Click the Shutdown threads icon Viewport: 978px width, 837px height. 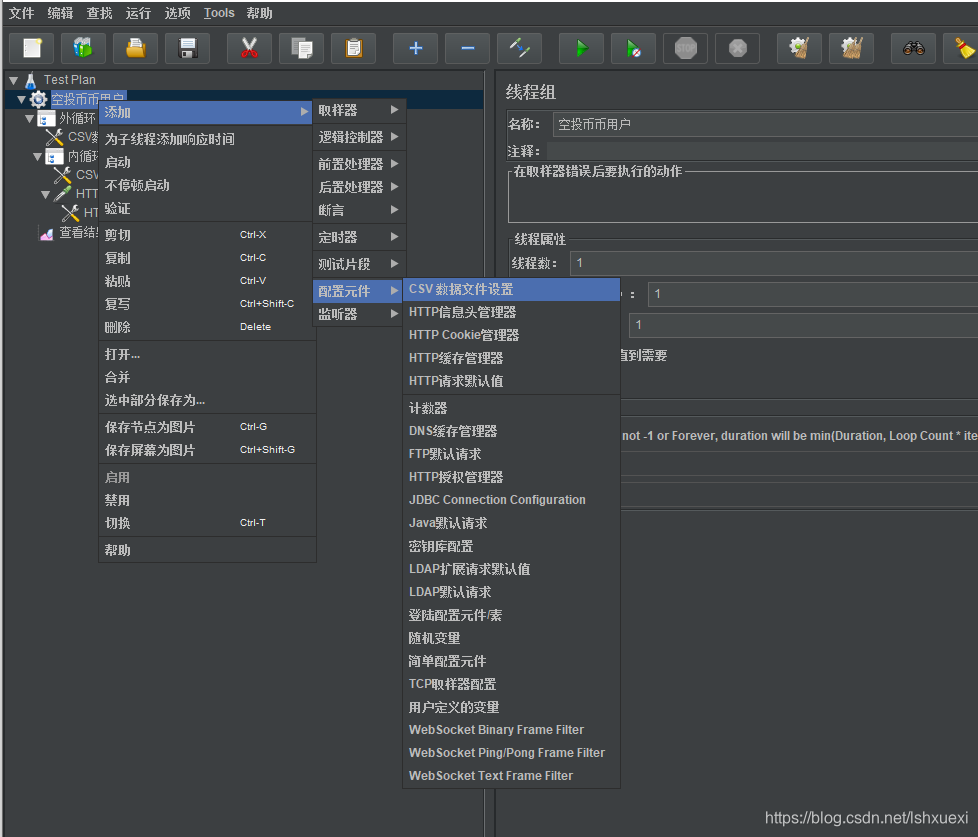click(737, 48)
